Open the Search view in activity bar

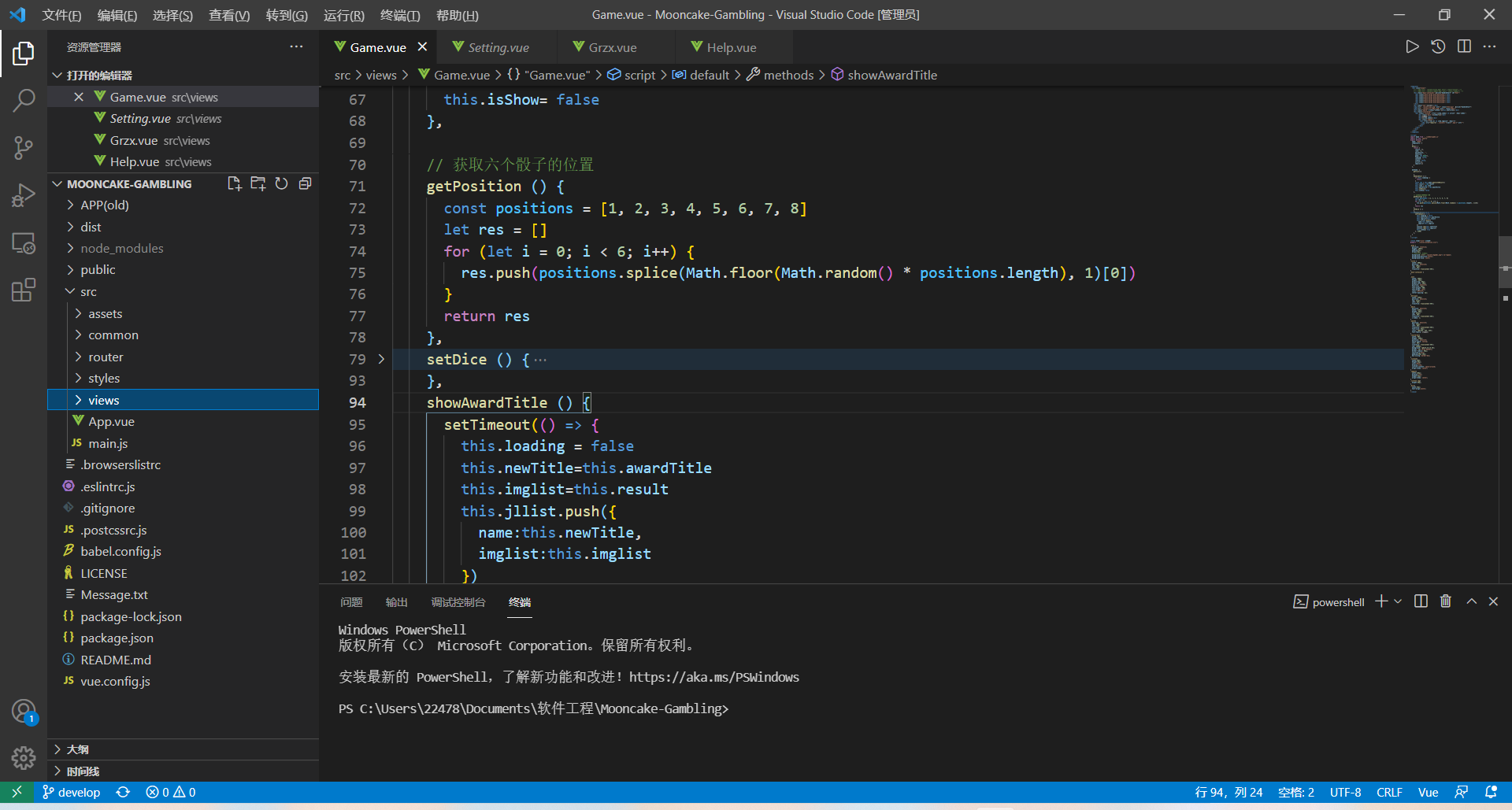pos(24,101)
